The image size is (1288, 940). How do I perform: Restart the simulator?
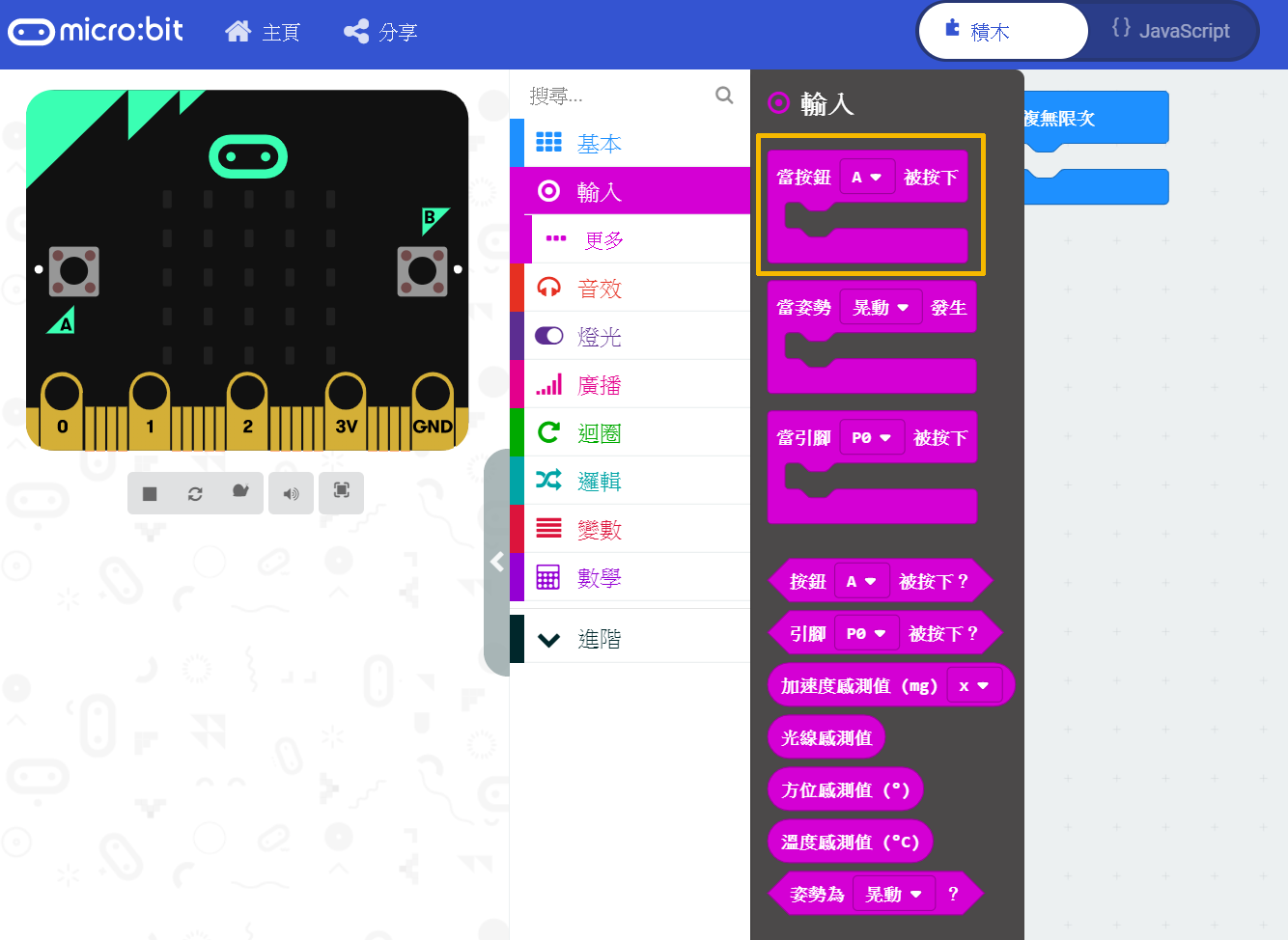[x=195, y=493]
